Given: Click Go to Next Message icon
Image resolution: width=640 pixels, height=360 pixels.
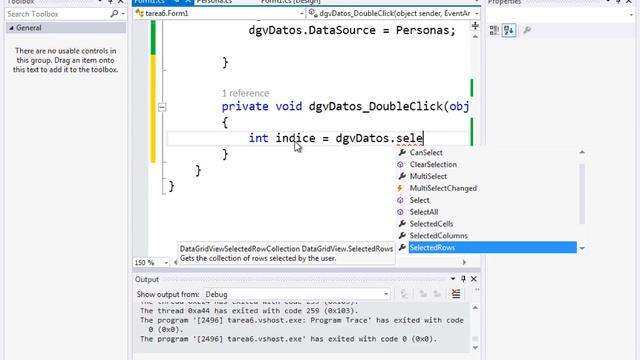Looking at the screenshot, I should pyautogui.click(x=437, y=294).
